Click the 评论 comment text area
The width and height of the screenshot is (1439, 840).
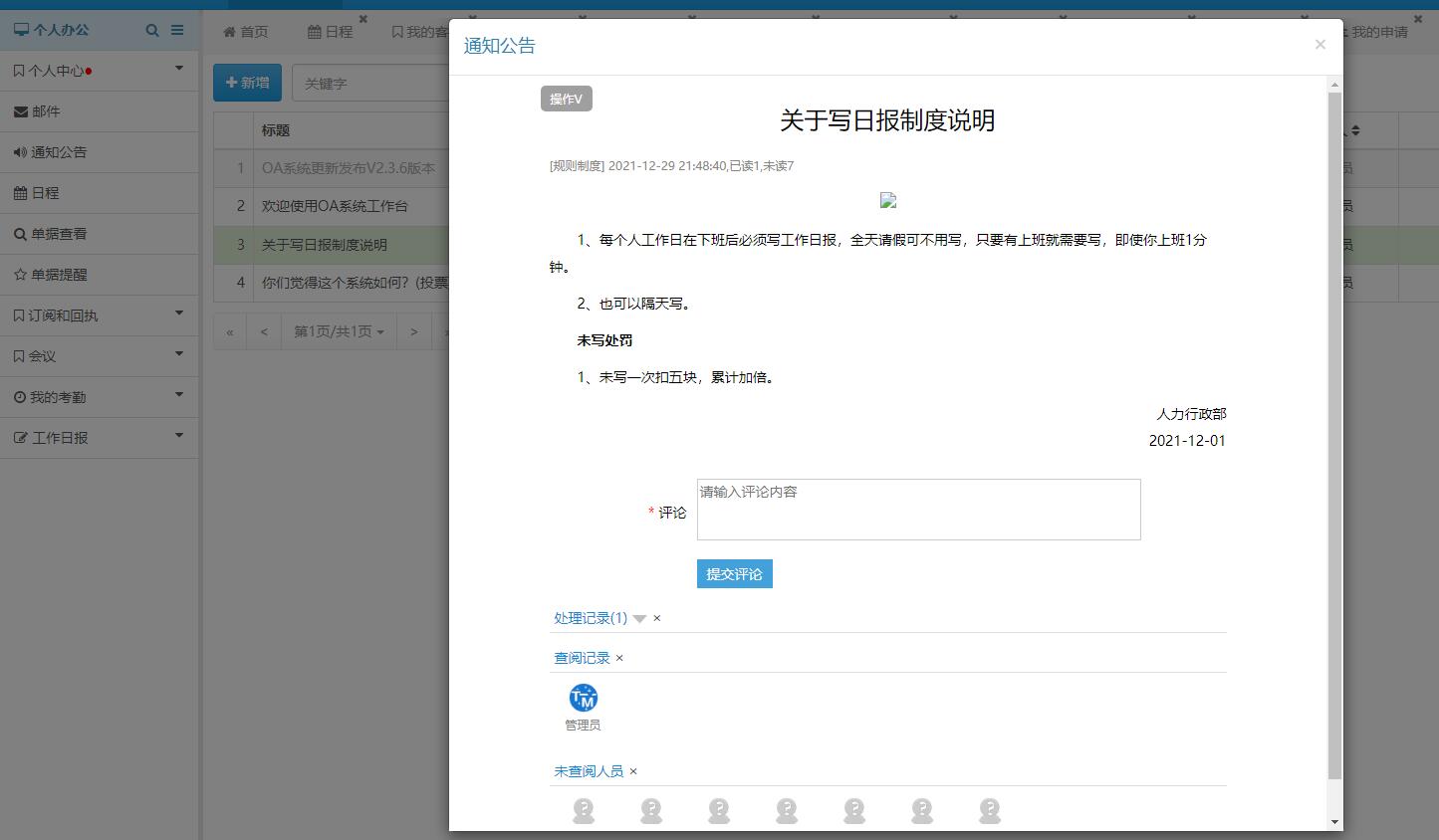click(x=918, y=510)
